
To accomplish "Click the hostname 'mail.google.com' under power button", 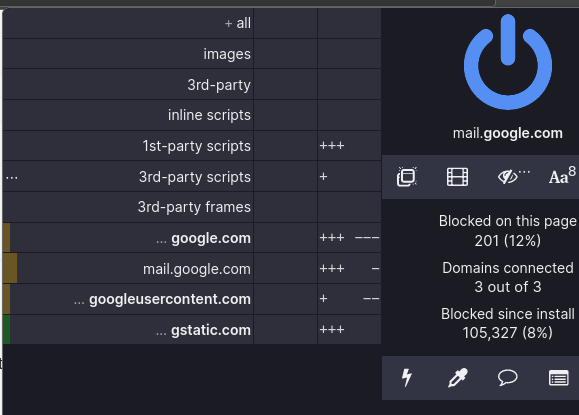I will point(508,133).
